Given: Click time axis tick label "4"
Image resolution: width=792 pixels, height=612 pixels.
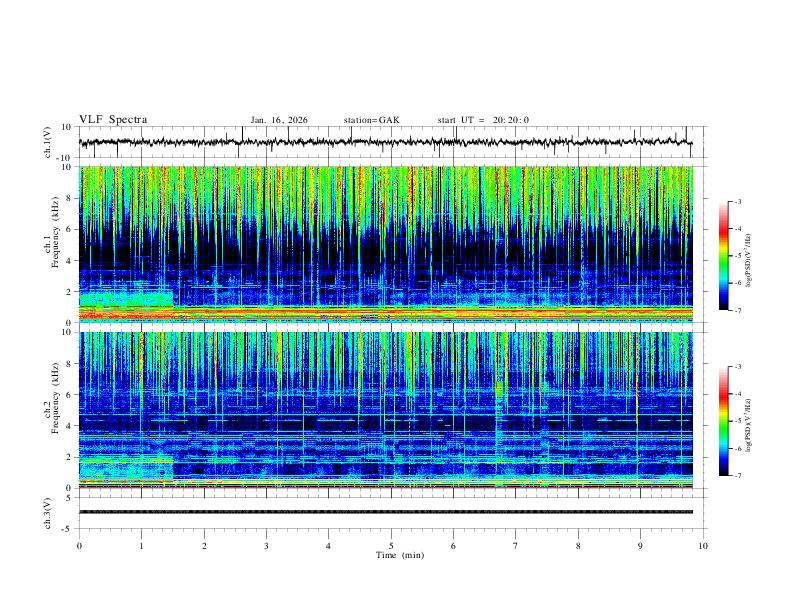Looking at the screenshot, I should pyautogui.click(x=328, y=546).
